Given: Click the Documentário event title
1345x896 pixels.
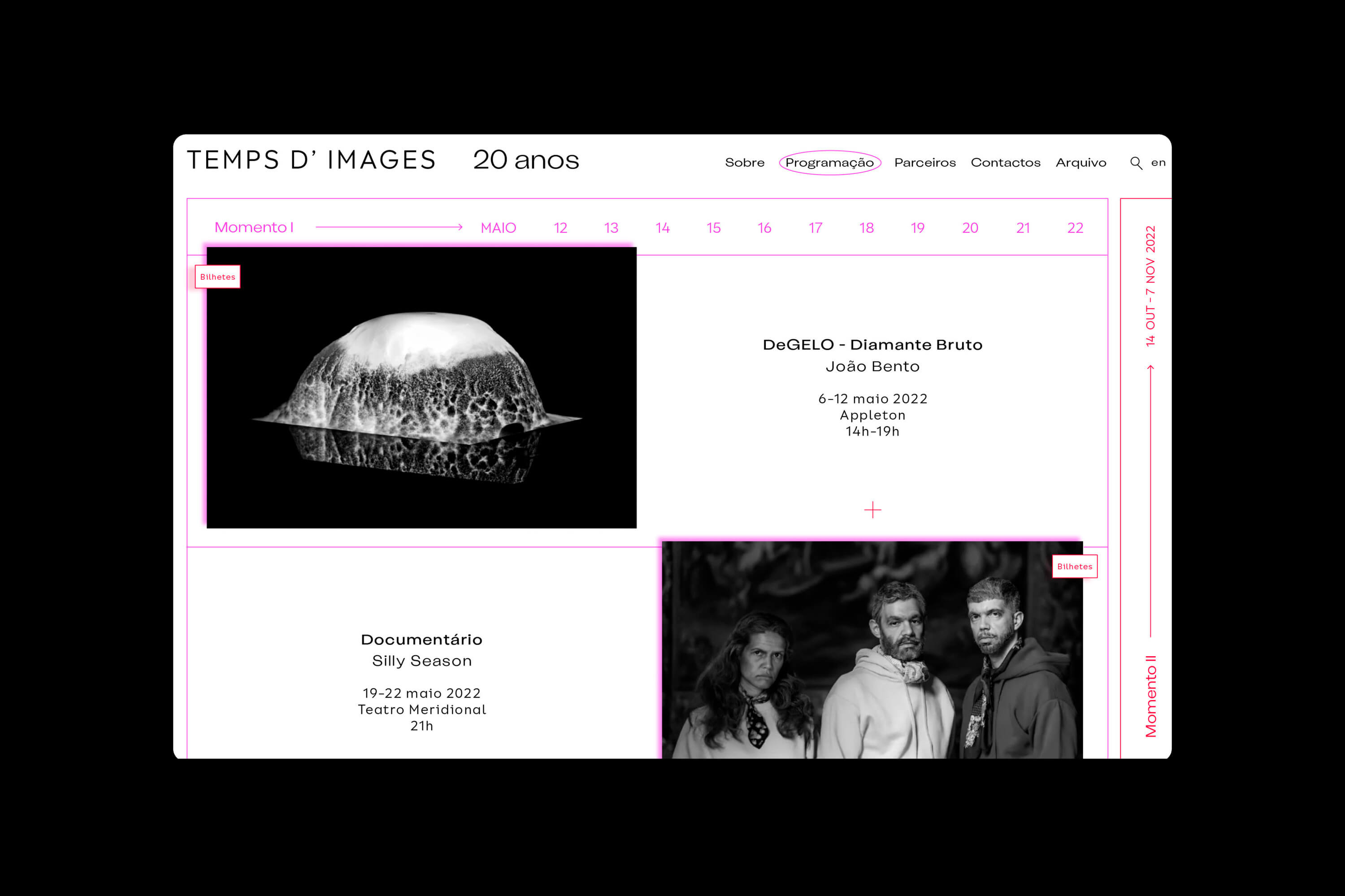Looking at the screenshot, I should point(421,640).
